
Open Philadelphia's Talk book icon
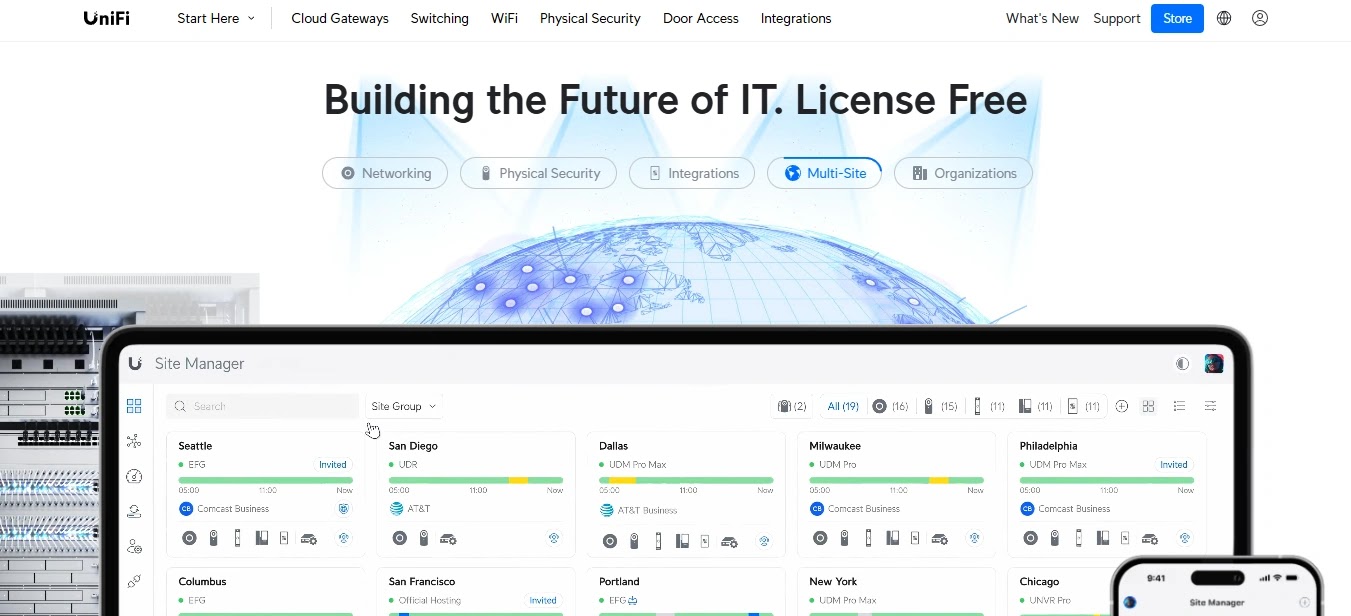tap(1103, 538)
